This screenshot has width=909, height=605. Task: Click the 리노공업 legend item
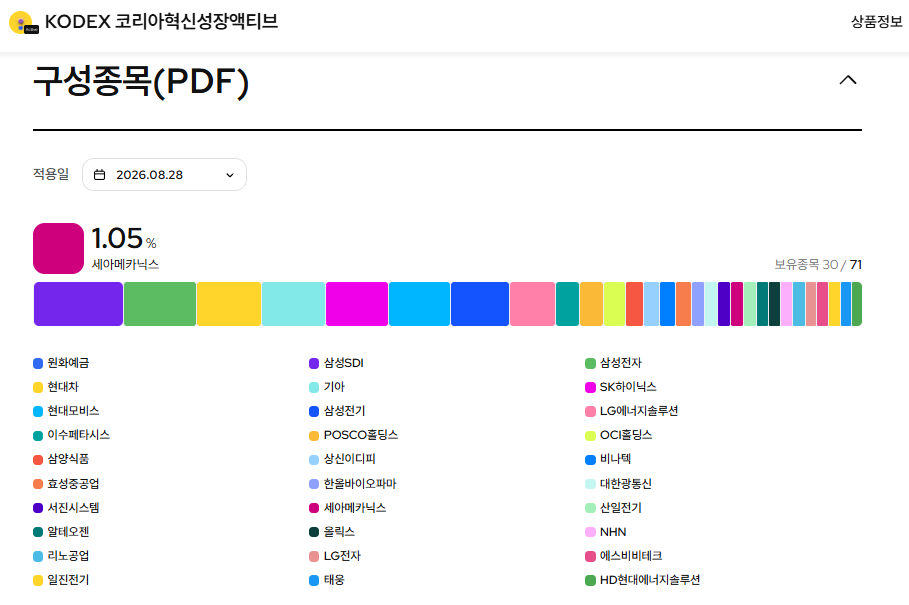[61, 556]
